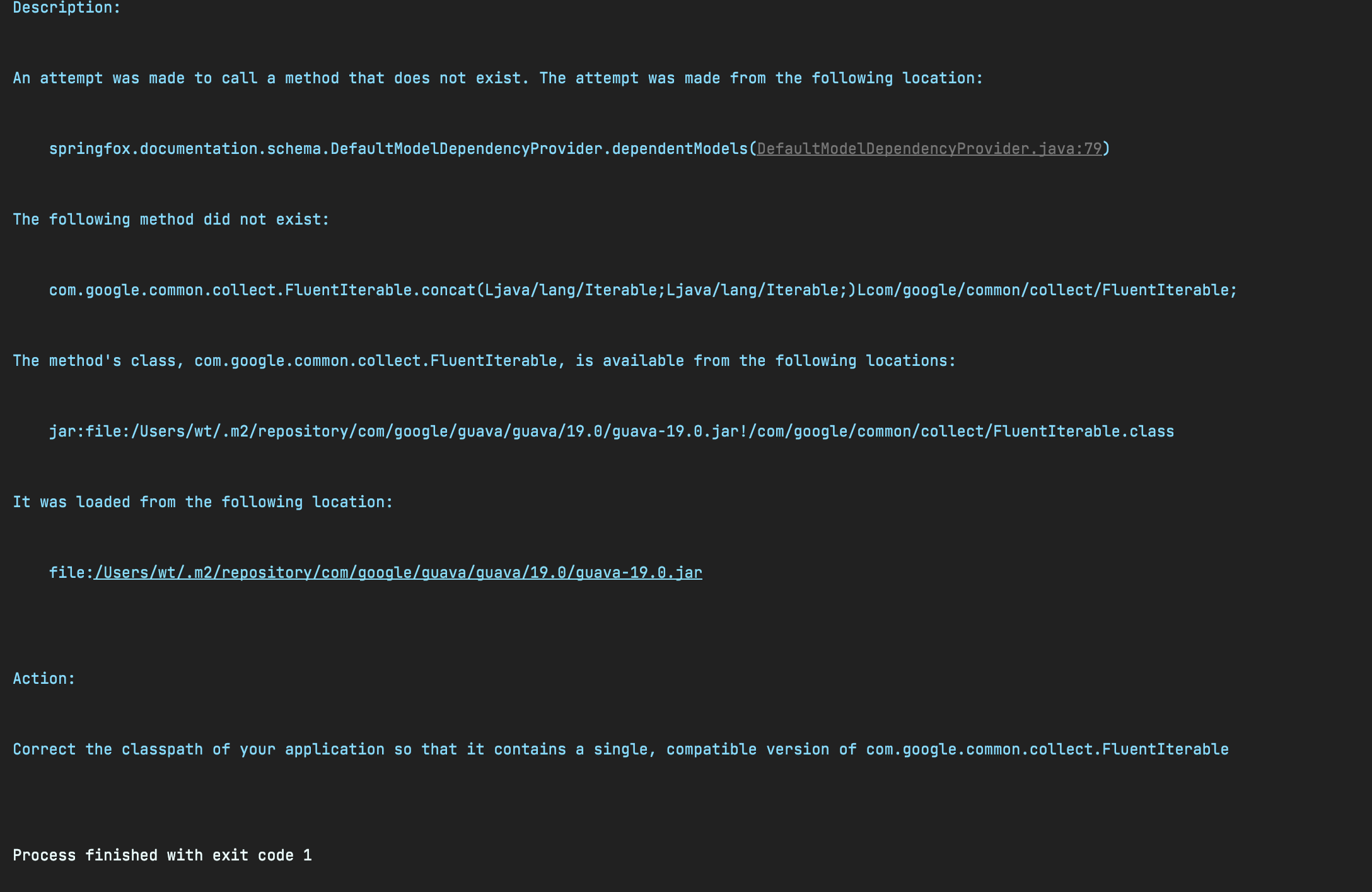
Task: Click the return type text "Lcom/google/common/collect/FluentIterable;"
Action: (x=1047, y=290)
